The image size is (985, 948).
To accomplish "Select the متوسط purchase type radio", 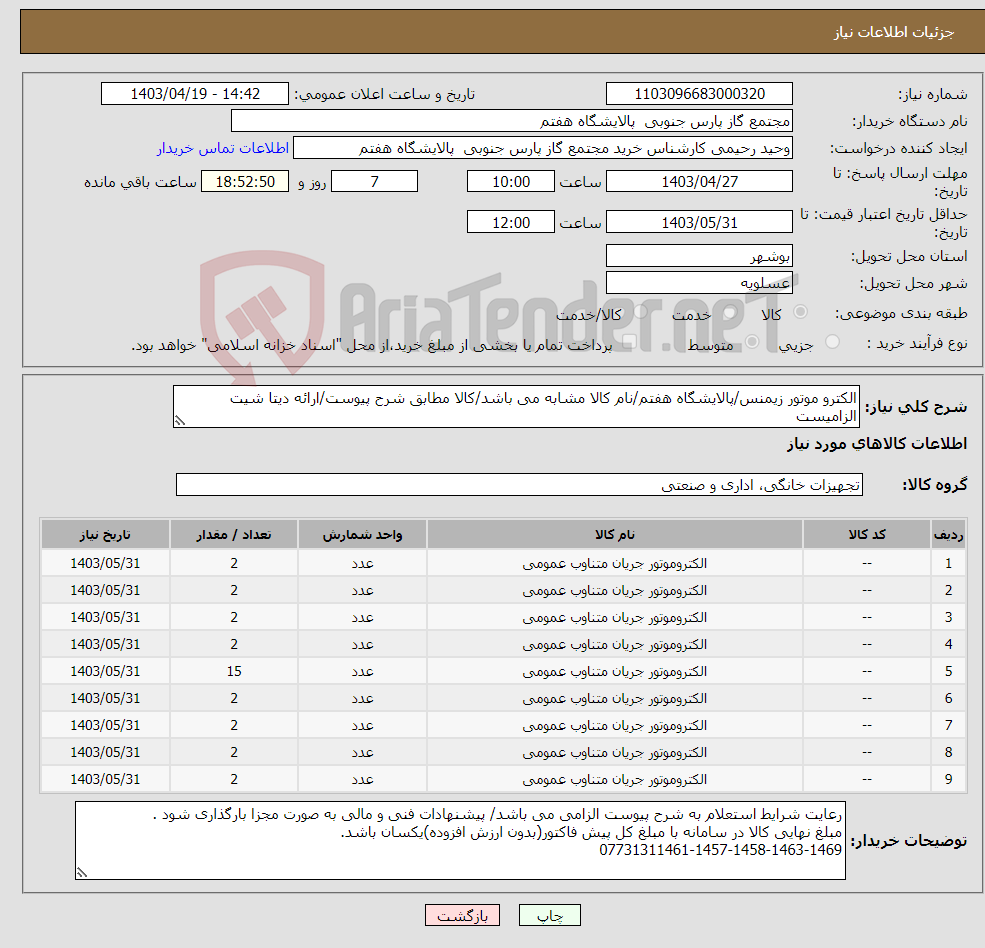I will (752, 342).
